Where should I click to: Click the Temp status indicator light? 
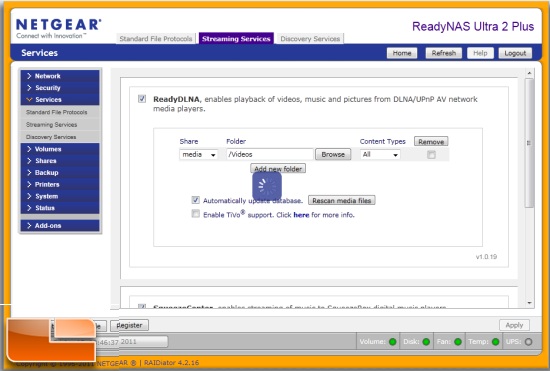495,342
